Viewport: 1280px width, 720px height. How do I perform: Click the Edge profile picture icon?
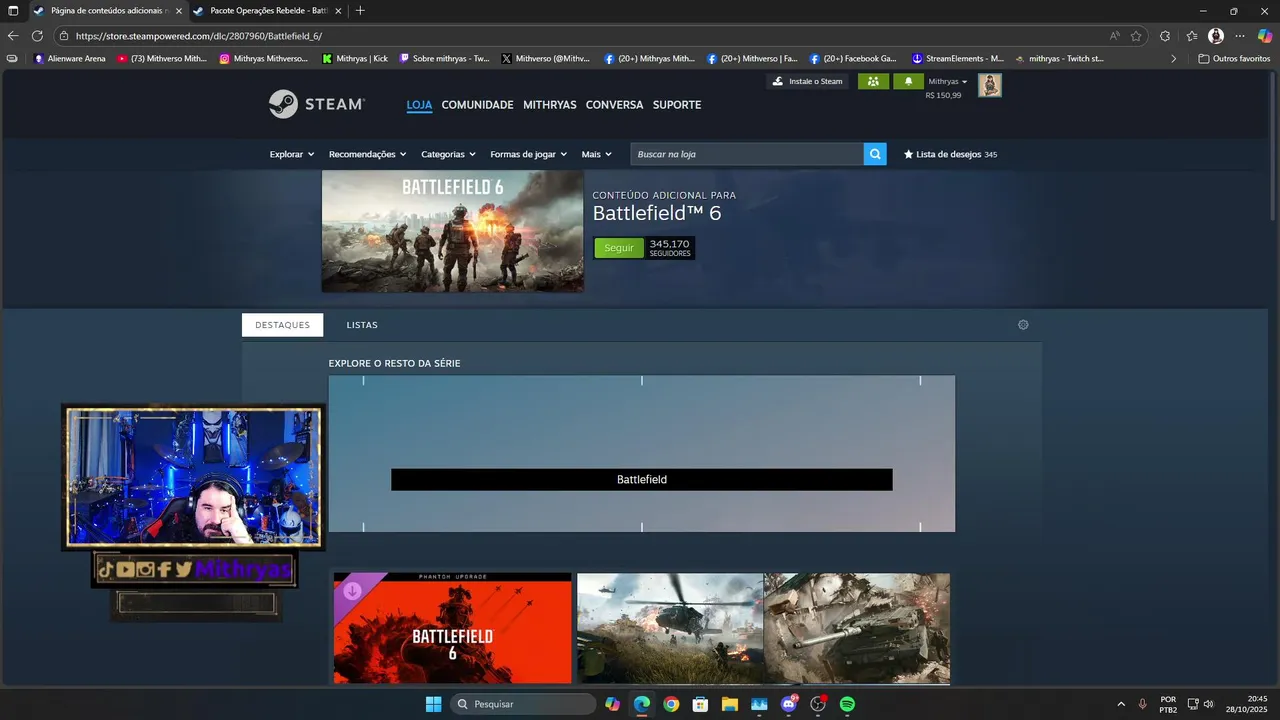tap(1216, 36)
